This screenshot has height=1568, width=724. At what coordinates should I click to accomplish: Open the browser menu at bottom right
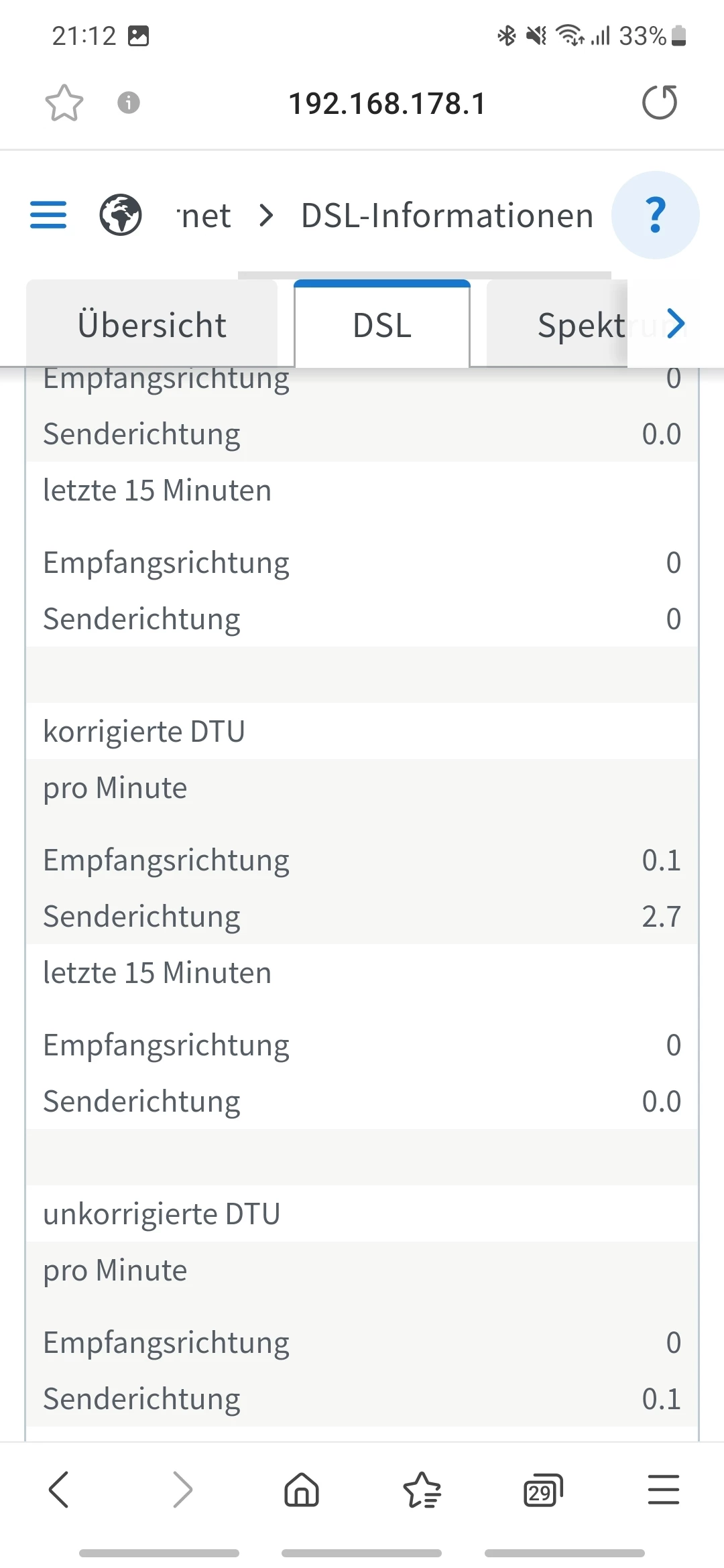(x=664, y=1490)
